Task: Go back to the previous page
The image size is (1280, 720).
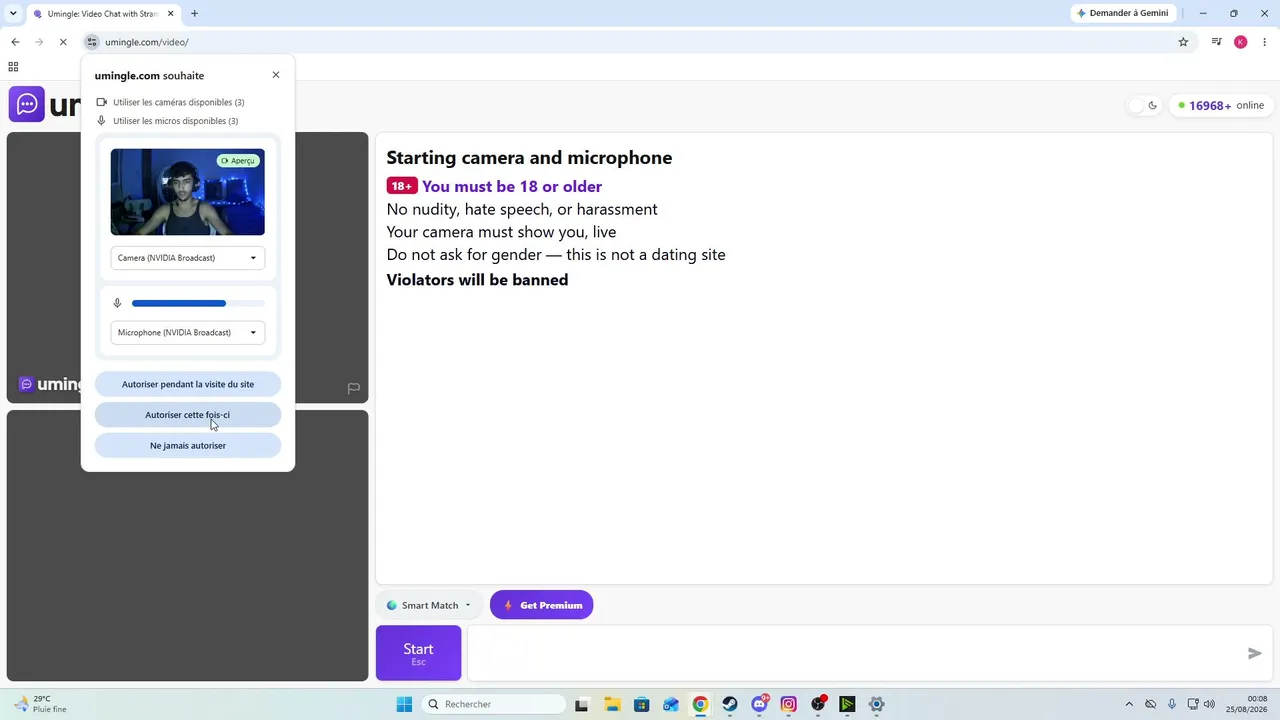Action: coord(15,42)
